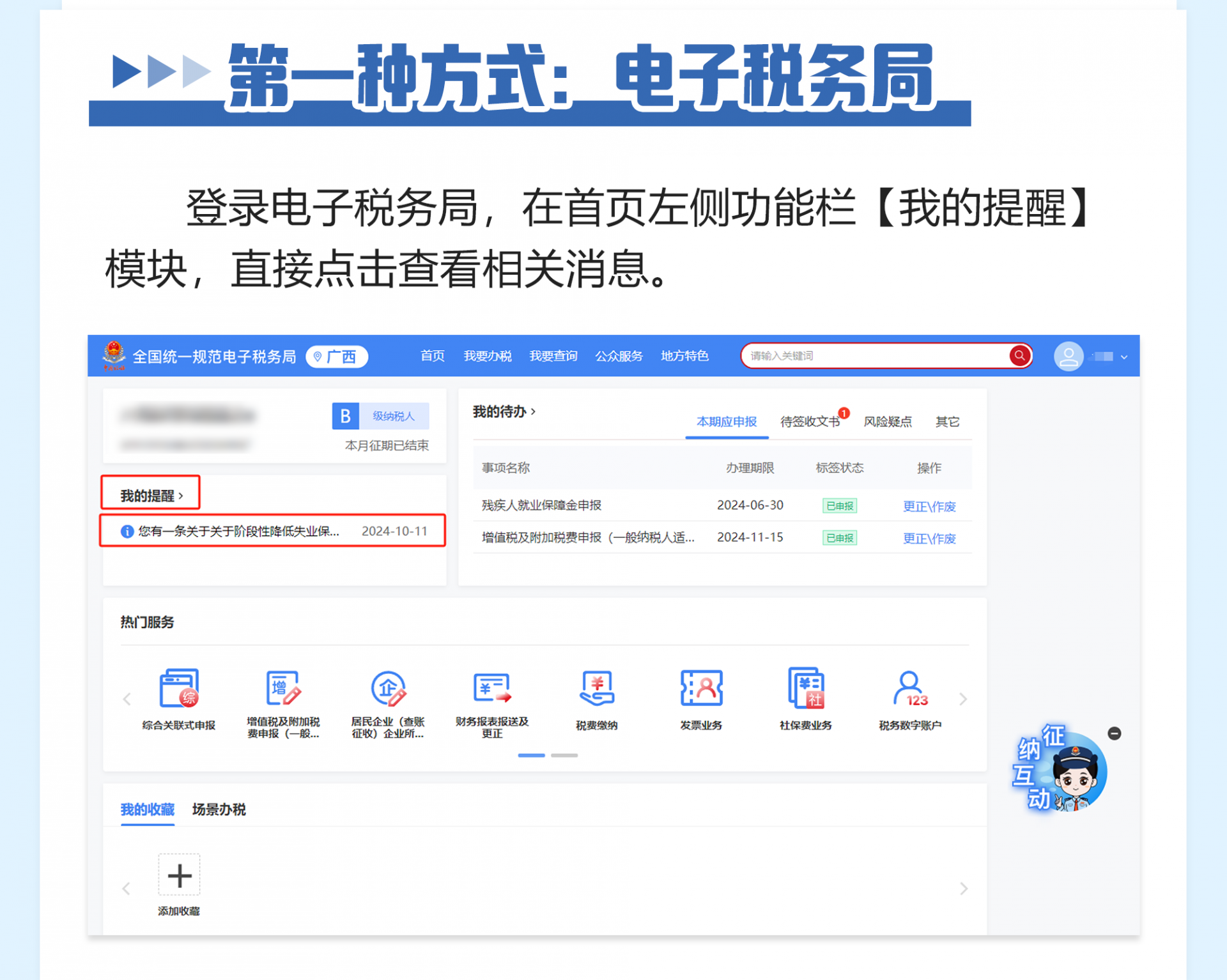The image size is (1227, 980).
Task: Open 社保费业务 icon
Action: tap(805, 688)
